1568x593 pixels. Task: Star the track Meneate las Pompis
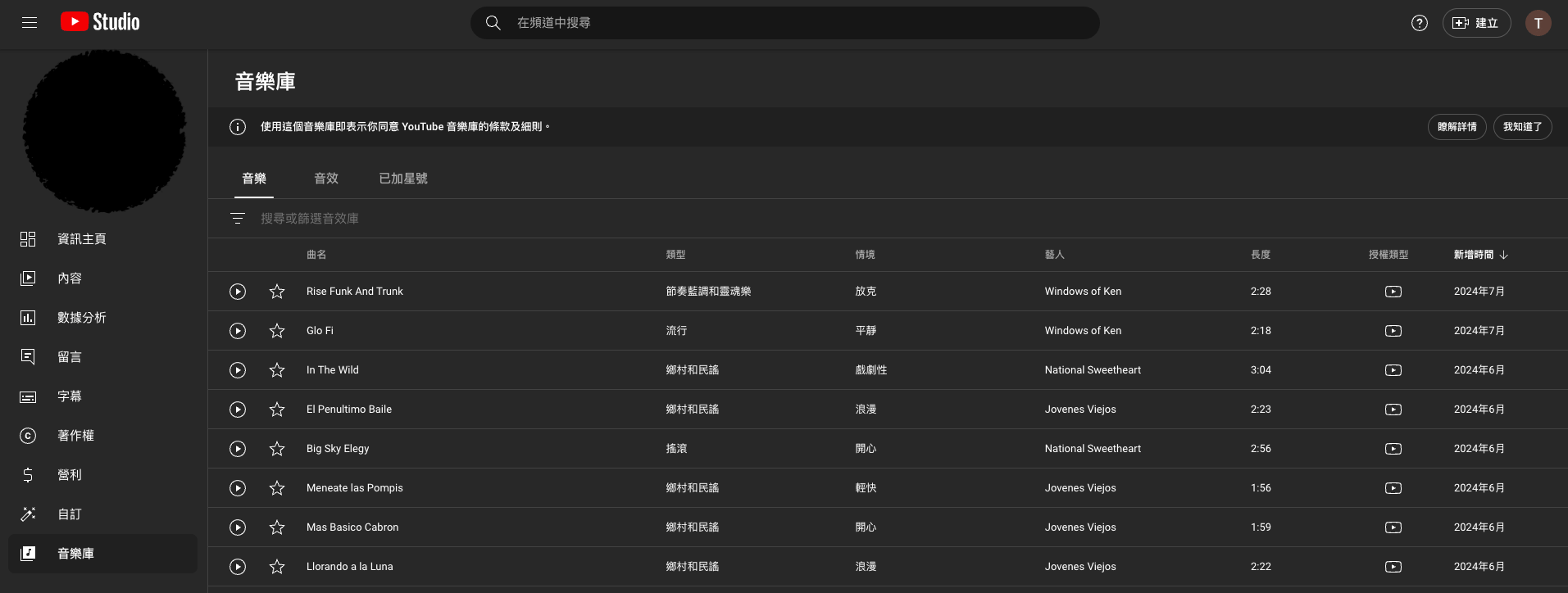(277, 488)
